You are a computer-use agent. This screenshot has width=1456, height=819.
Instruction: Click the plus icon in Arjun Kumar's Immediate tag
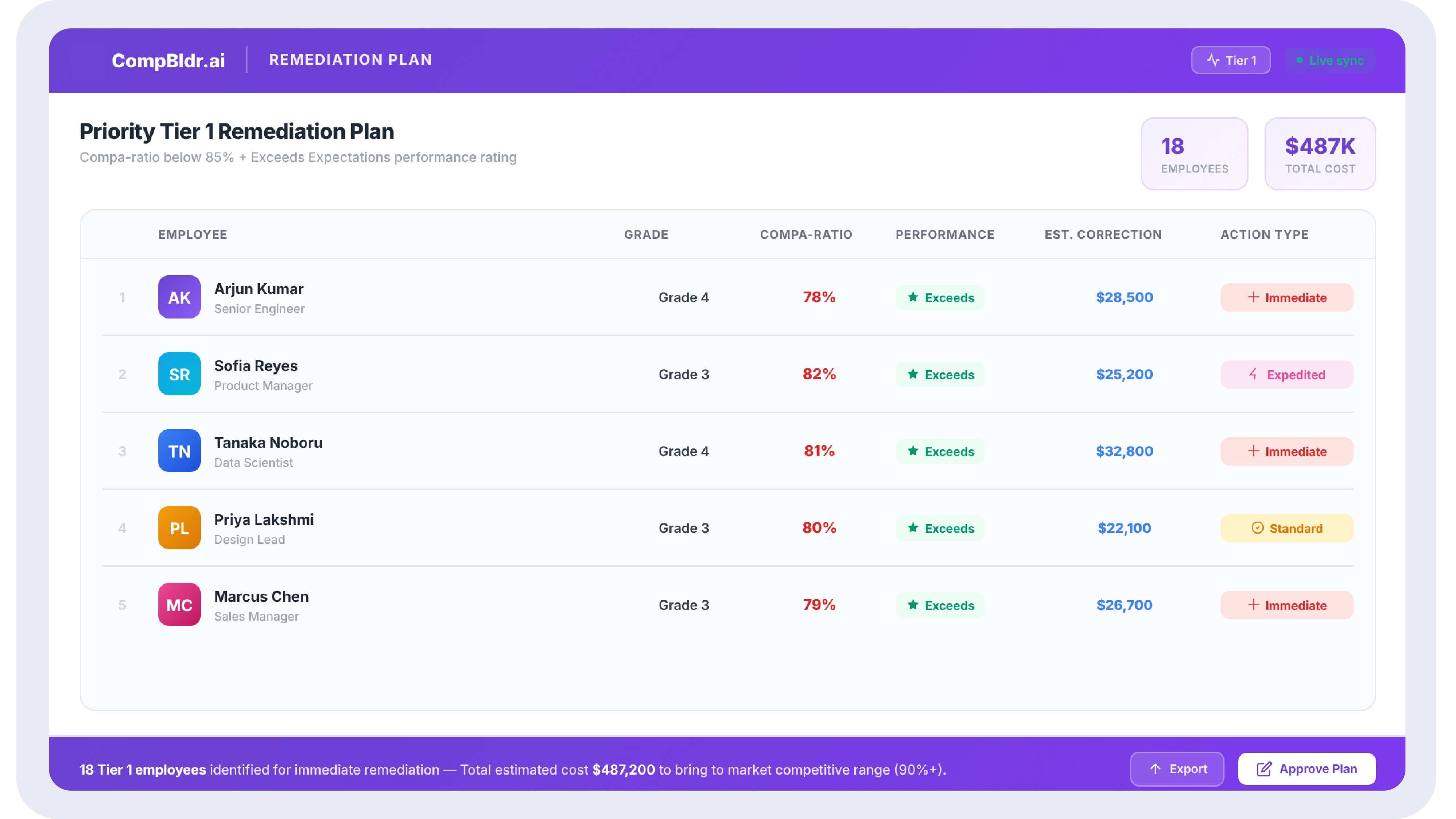coord(1254,297)
